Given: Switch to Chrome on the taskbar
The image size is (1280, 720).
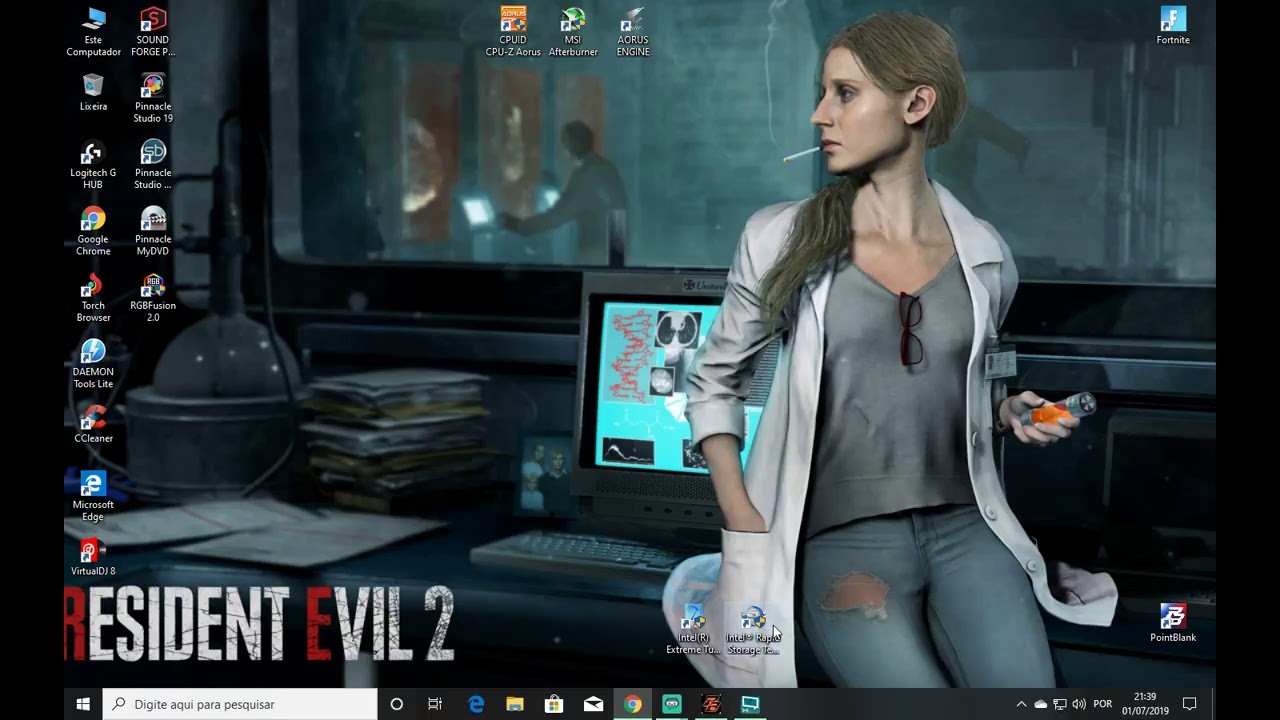Looking at the screenshot, I should pyautogui.click(x=632, y=704).
